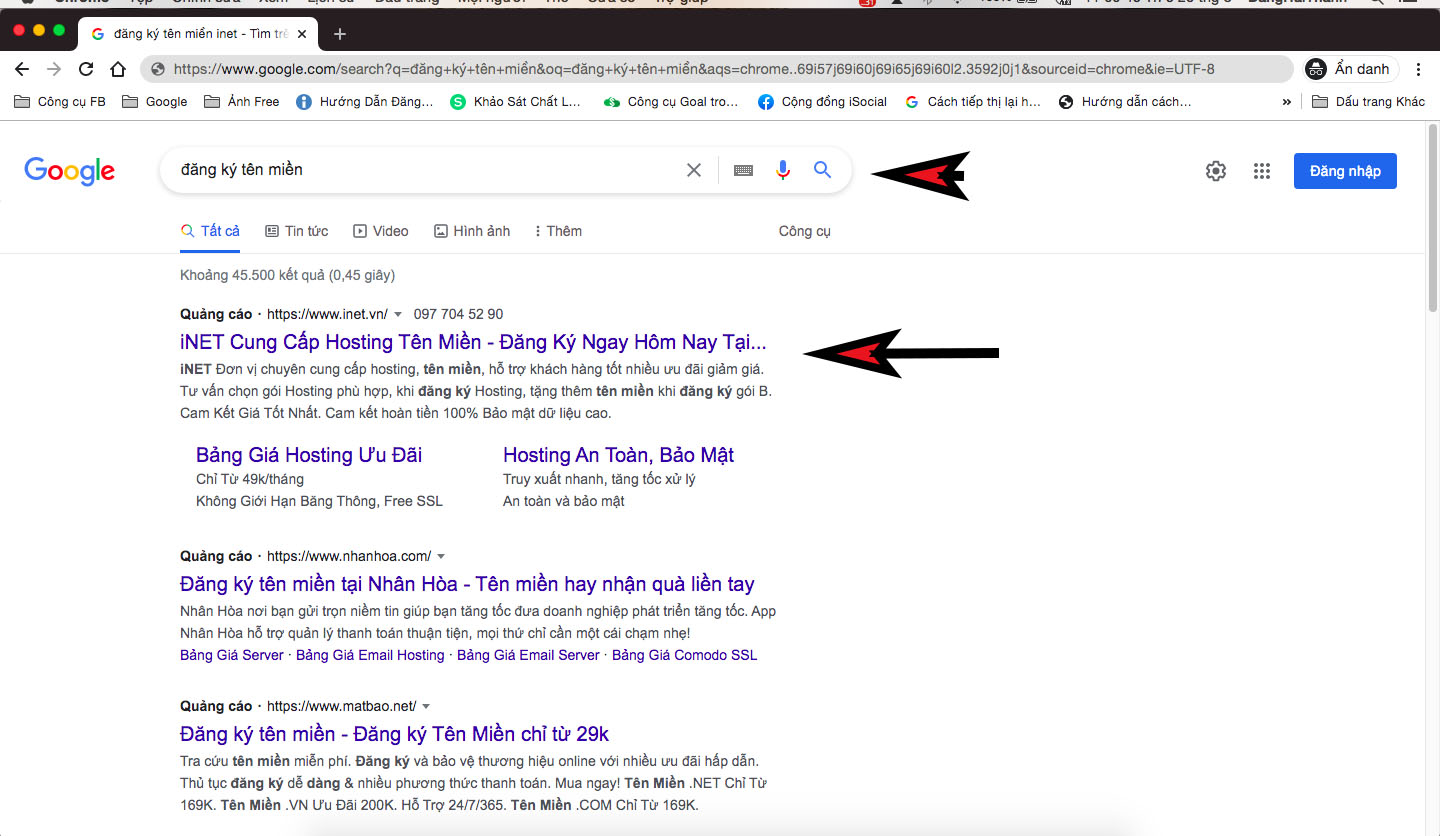Show hidden bookmarks with chevron

tap(1286, 102)
